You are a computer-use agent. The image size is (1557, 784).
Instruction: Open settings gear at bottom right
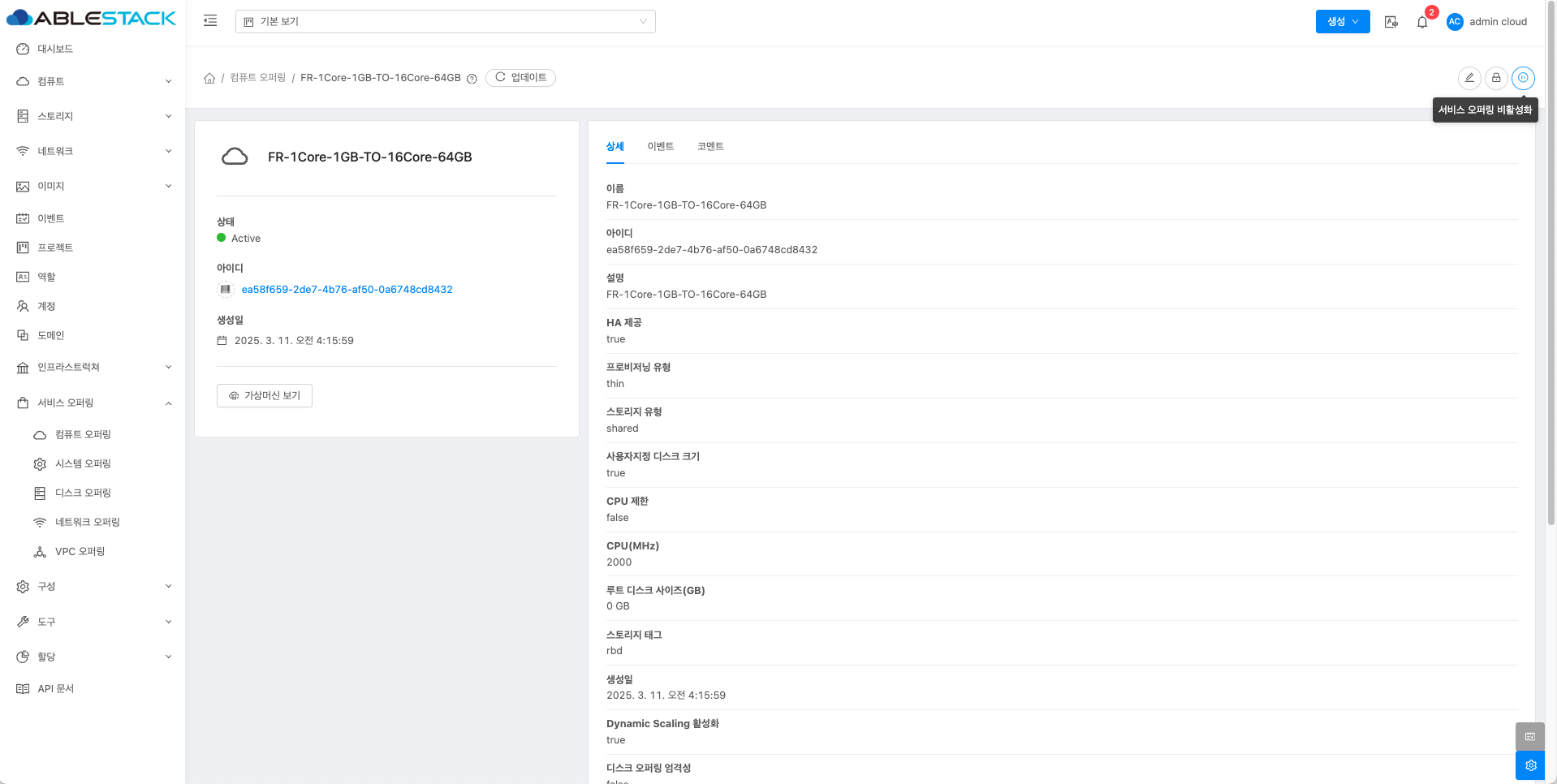point(1530,765)
